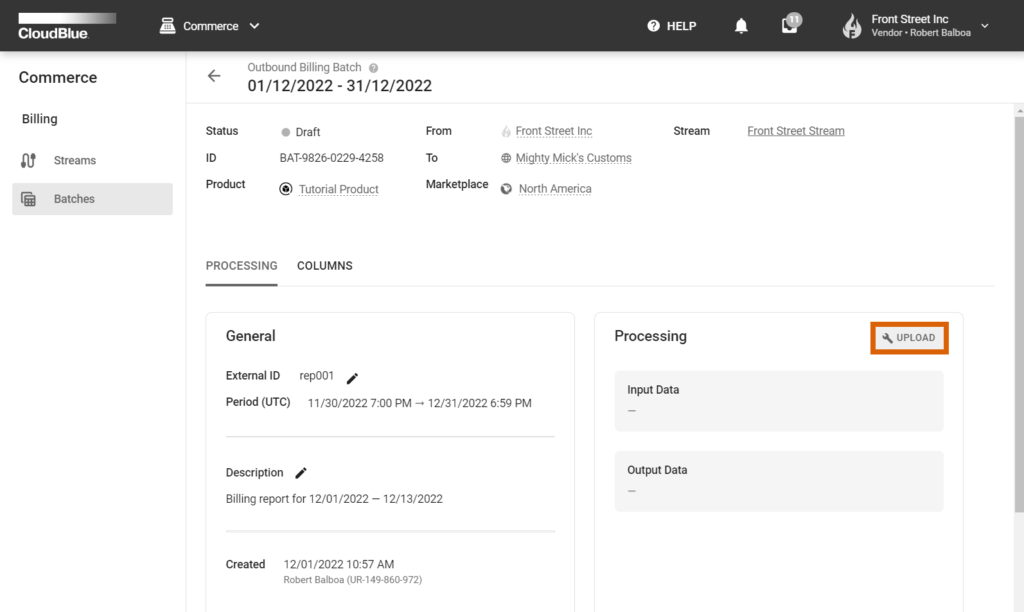Click the Billing report description text
Image resolution: width=1024 pixels, height=612 pixels.
click(334, 499)
